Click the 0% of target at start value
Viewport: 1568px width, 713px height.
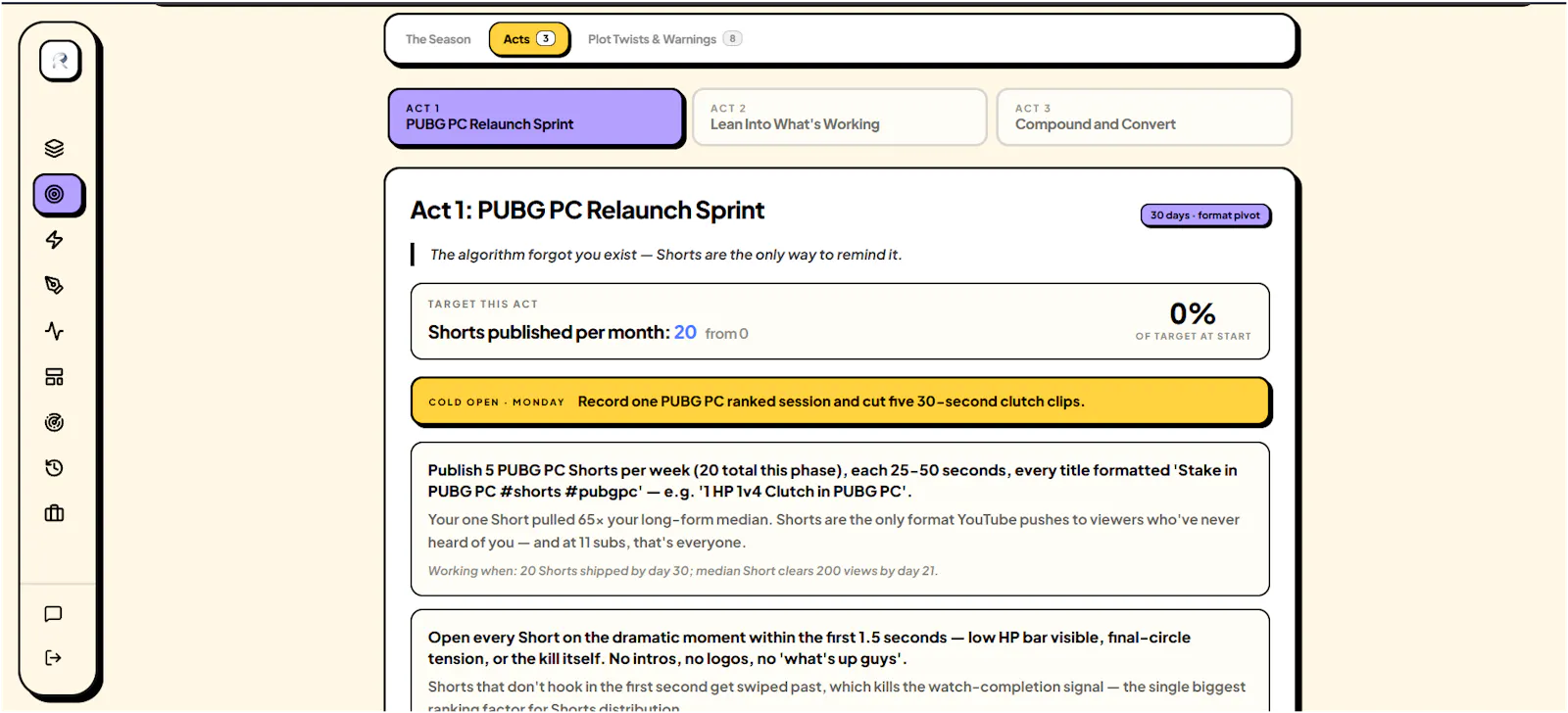[x=1193, y=313]
